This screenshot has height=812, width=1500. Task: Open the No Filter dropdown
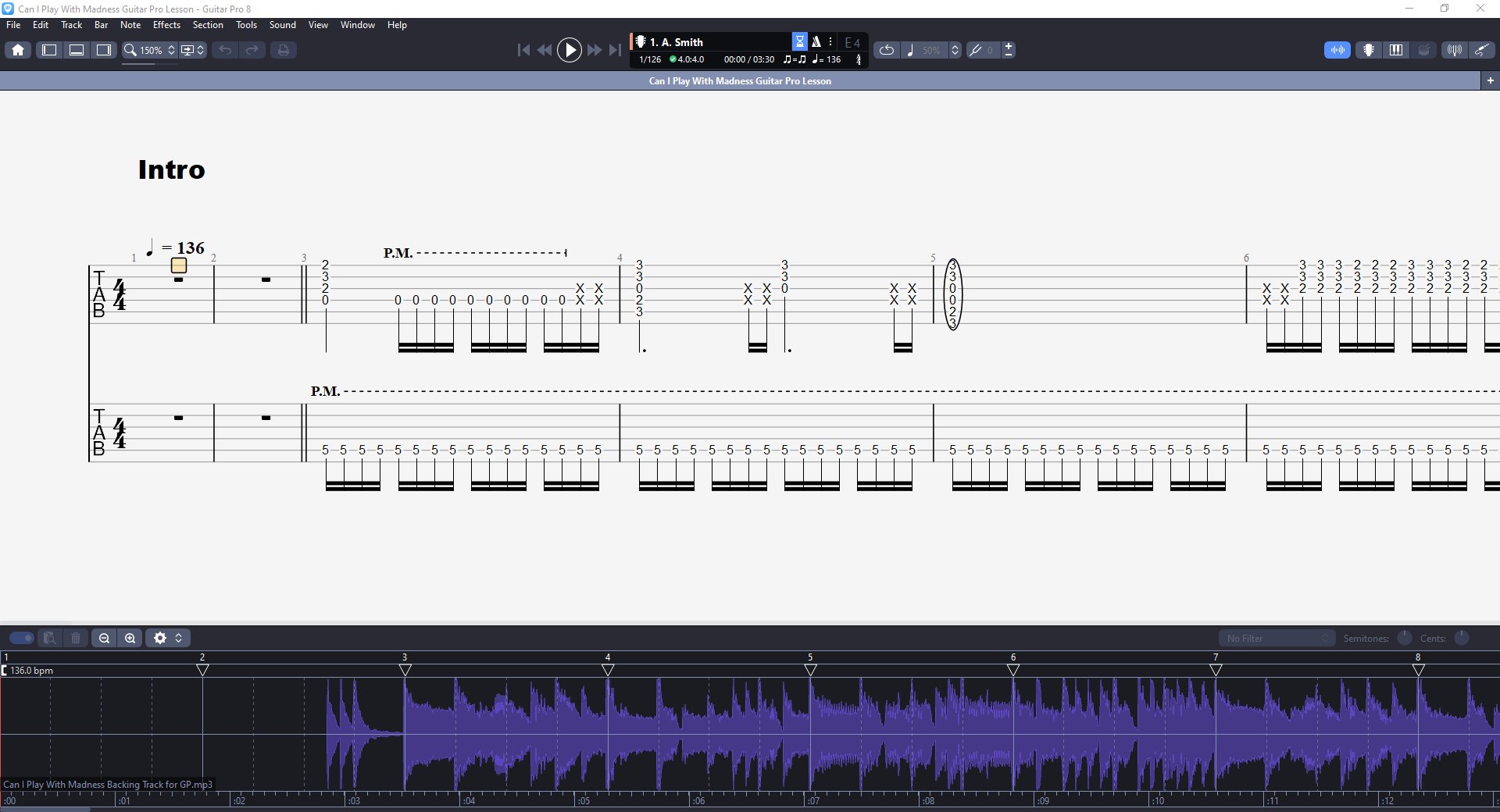pyautogui.click(x=1277, y=638)
